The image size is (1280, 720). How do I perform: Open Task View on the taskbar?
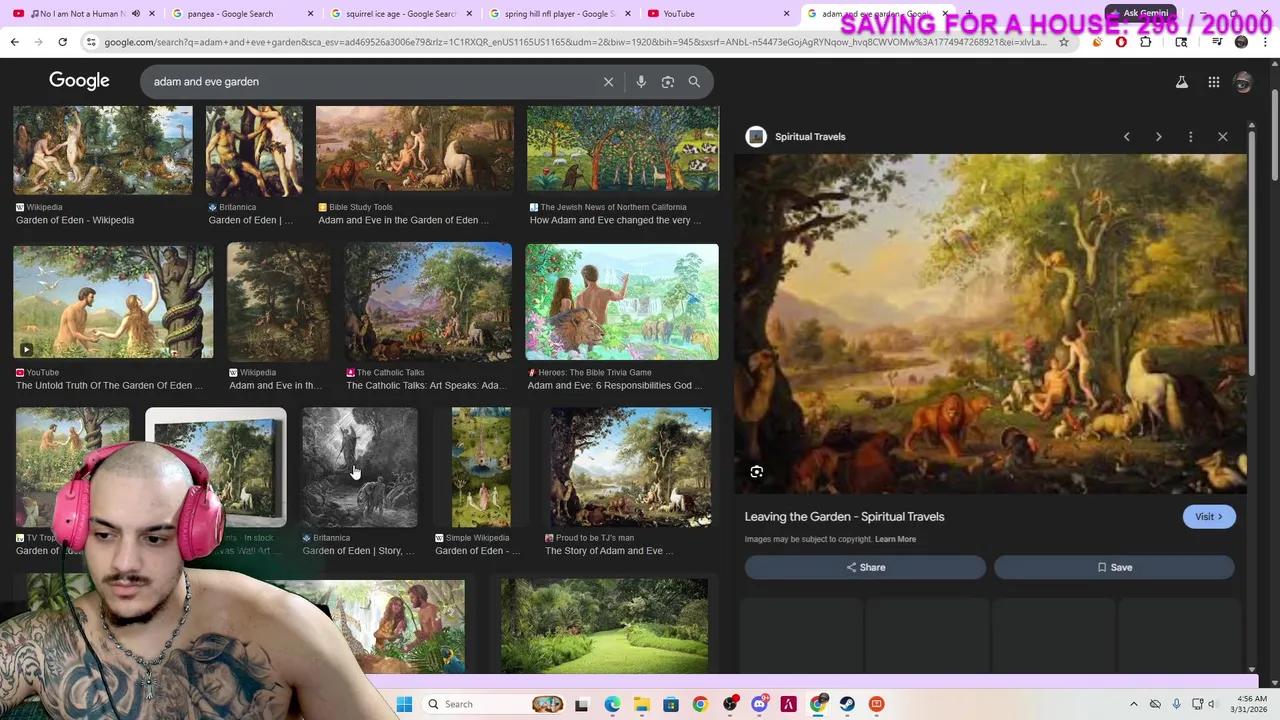[582, 704]
